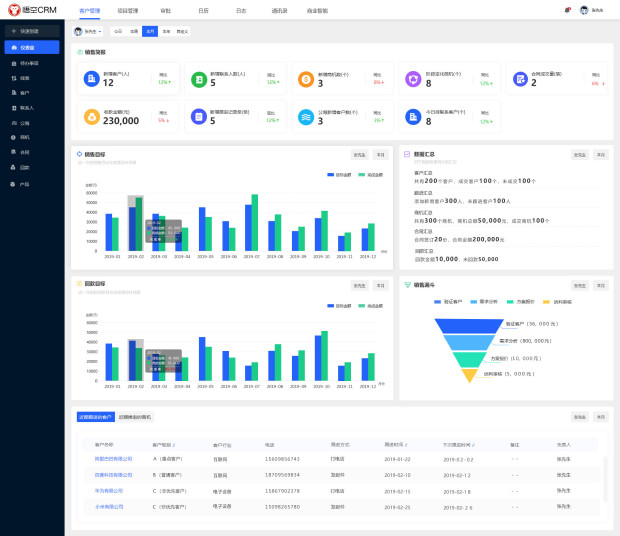The width and height of the screenshot is (620, 536).
Task: Open 本月 dropdown in 销售目标 panel
Action: click(x=380, y=155)
